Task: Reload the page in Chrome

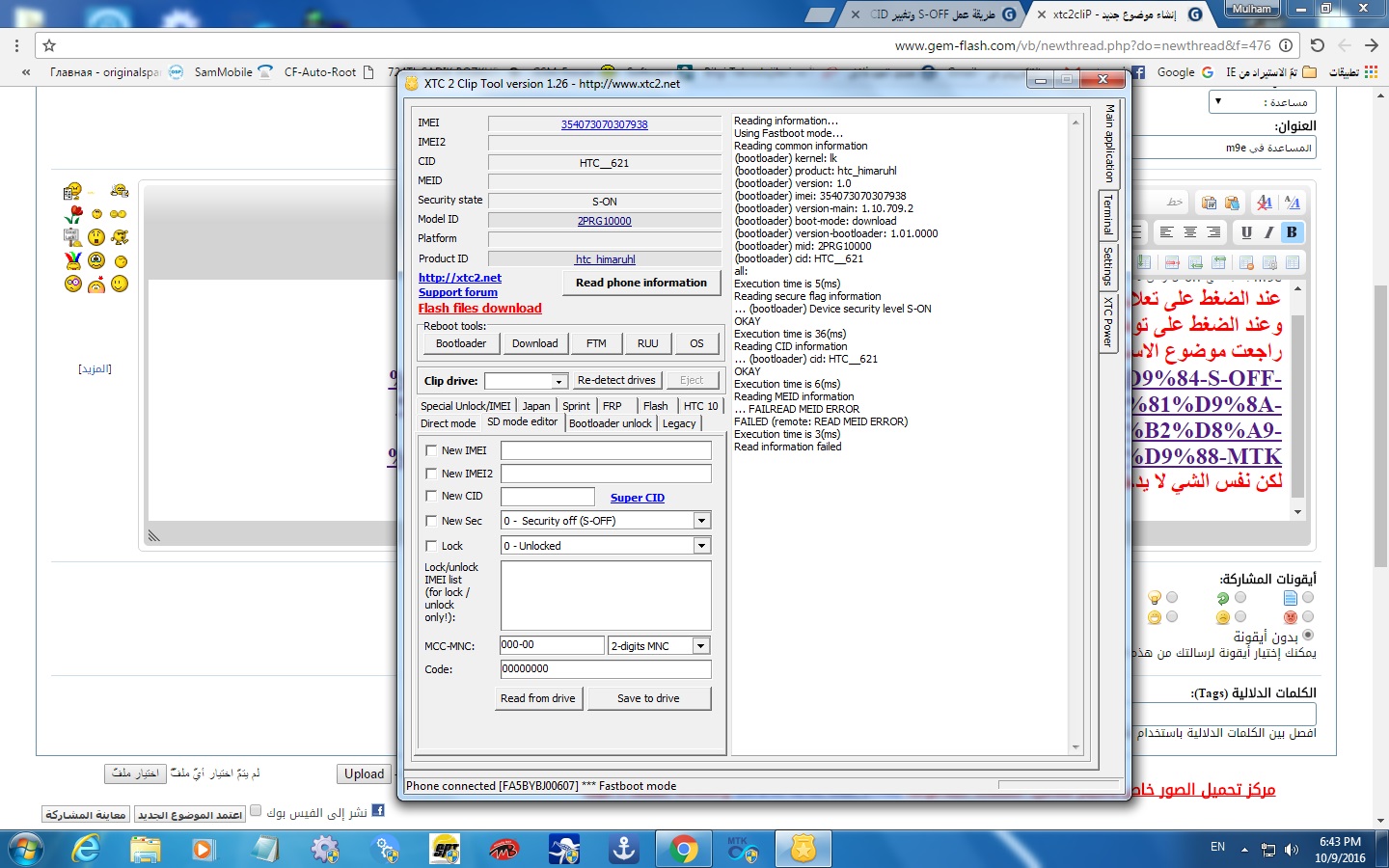Action: [x=1317, y=45]
